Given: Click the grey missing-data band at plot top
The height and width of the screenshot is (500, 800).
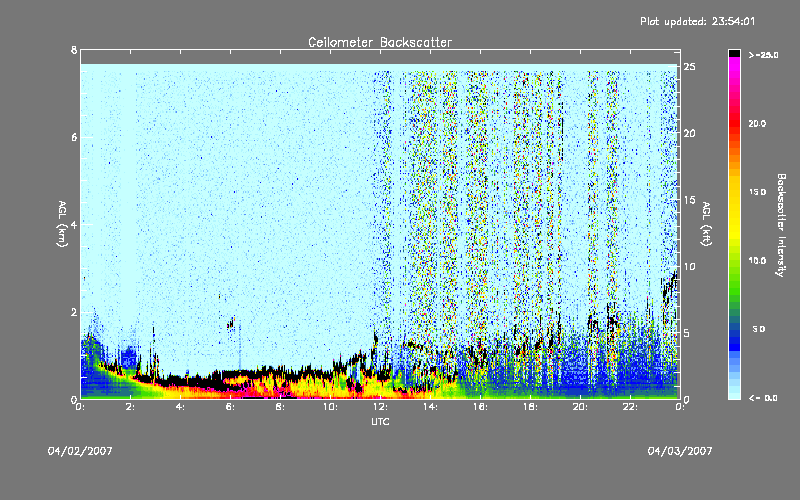Looking at the screenshot, I should [x=380, y=57].
